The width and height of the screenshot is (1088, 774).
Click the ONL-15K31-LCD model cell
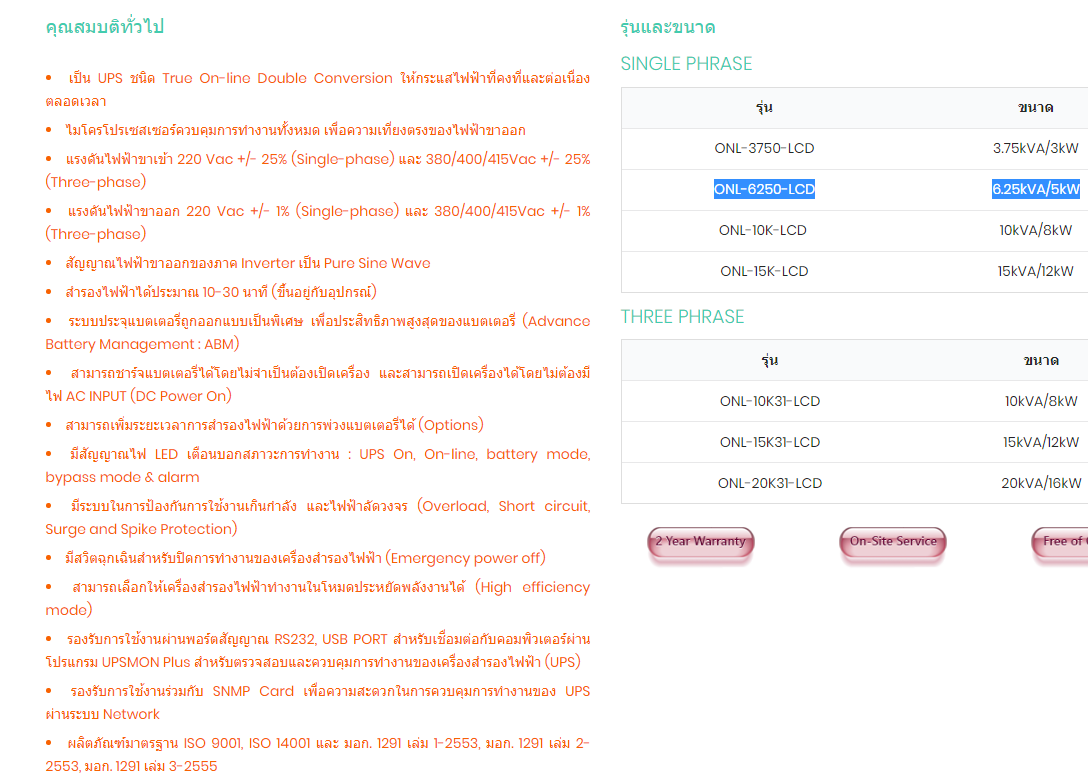[x=770, y=441]
